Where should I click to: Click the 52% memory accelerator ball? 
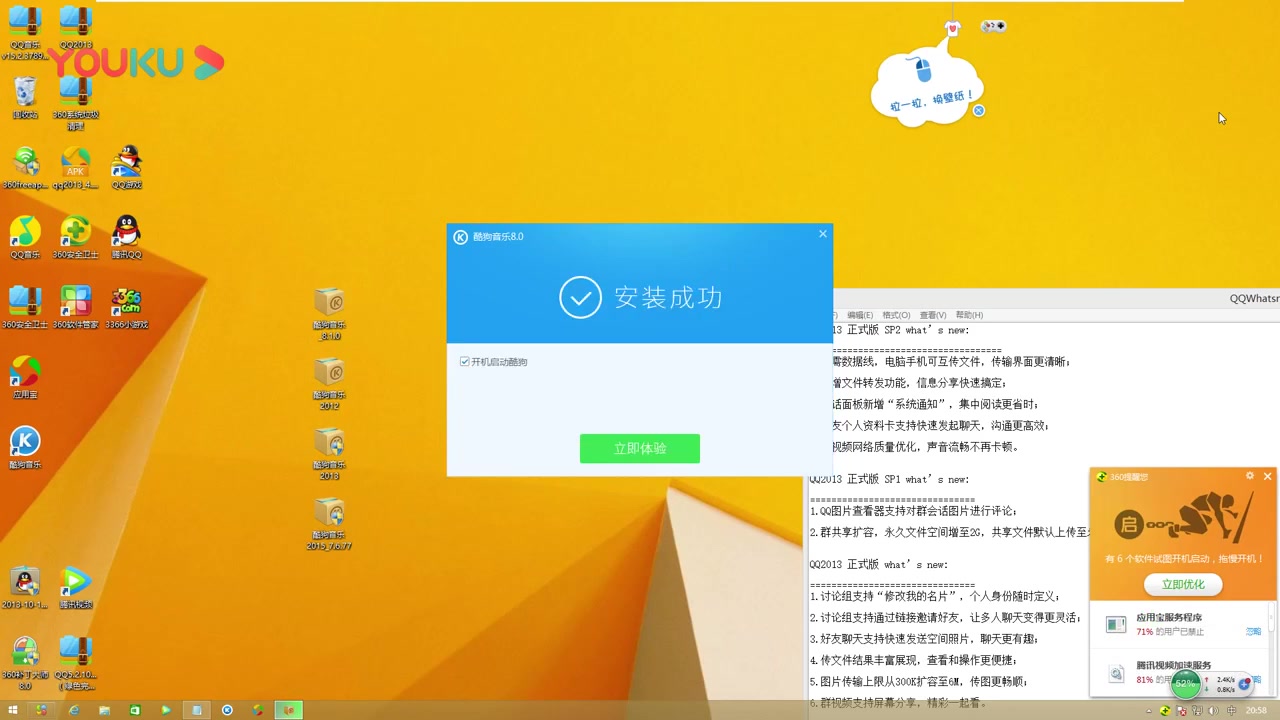[x=1186, y=684]
